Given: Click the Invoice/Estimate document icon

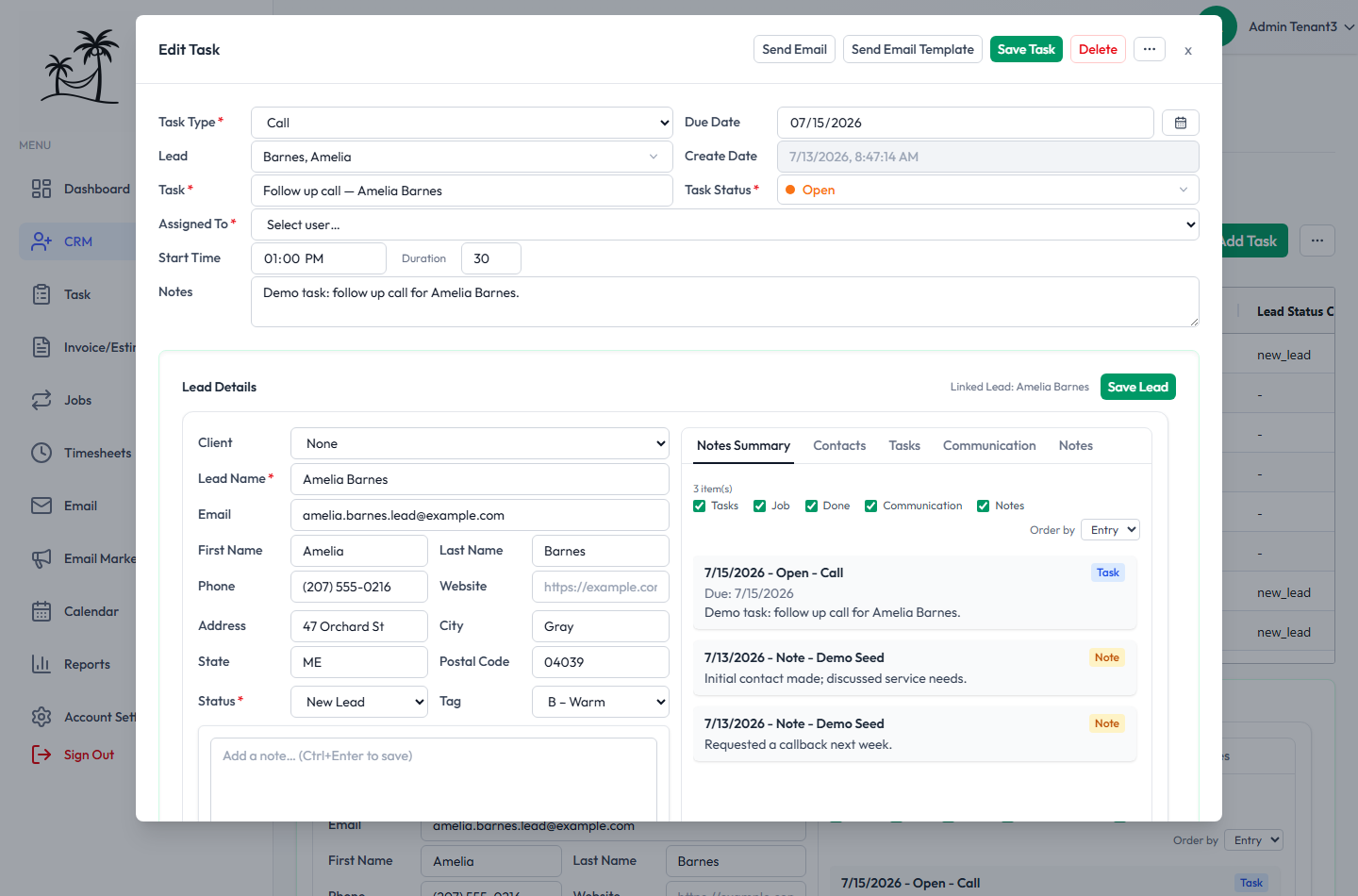Looking at the screenshot, I should pos(41,347).
